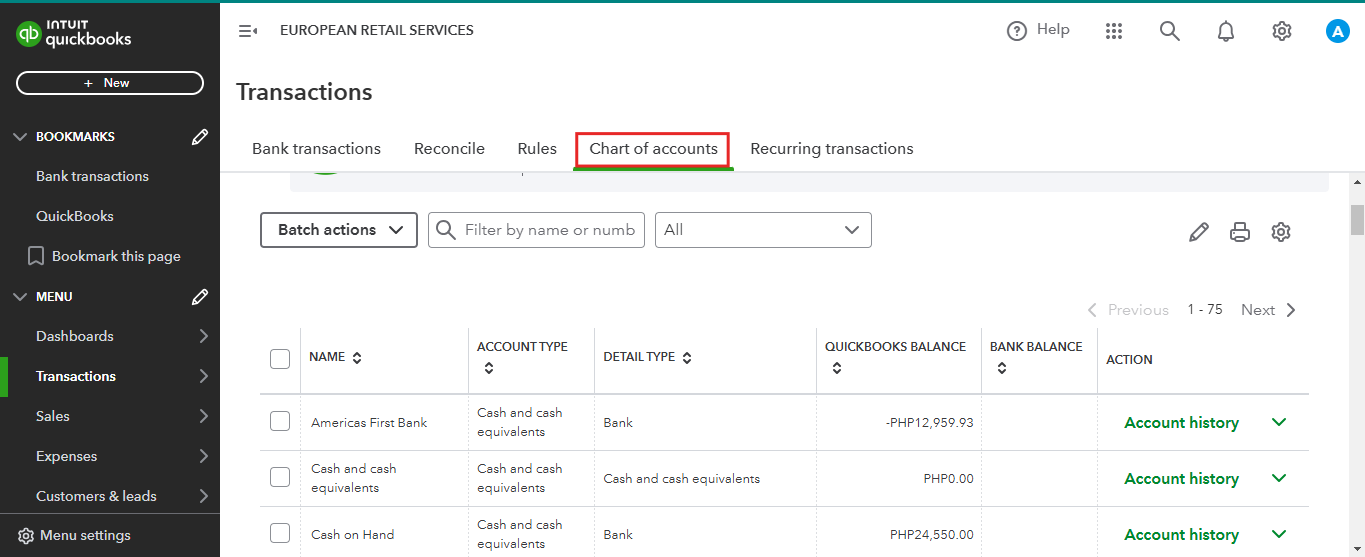Viewport: 1365px width, 557px height.
Task: Expand the All account filter dropdown
Action: pyautogui.click(x=763, y=230)
